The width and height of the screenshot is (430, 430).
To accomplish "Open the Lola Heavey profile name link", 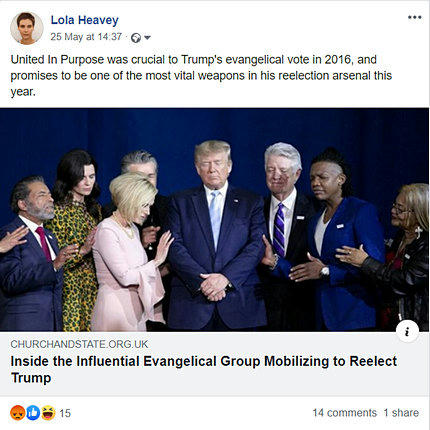I will 85,20.
